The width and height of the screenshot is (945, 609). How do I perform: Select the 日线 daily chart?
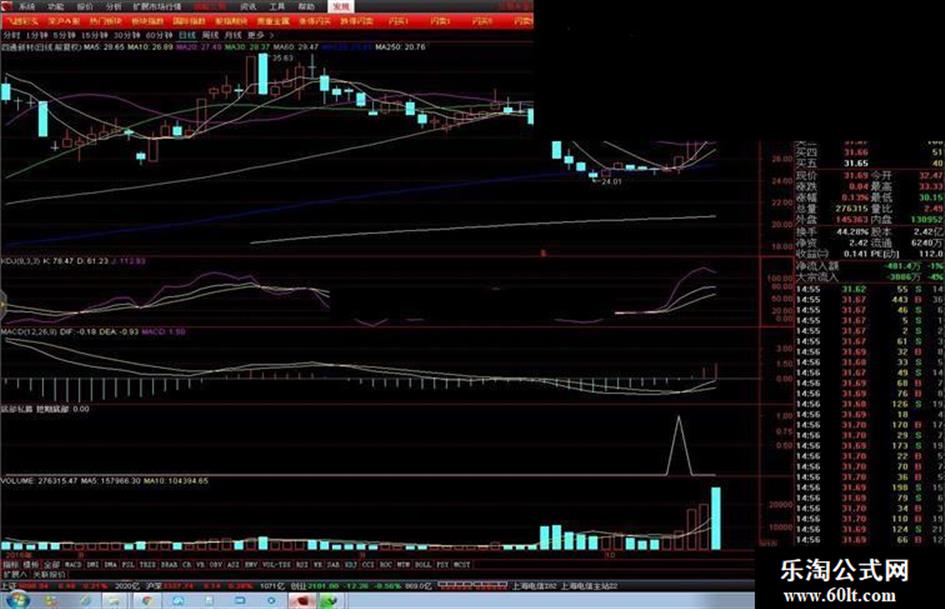[187, 36]
